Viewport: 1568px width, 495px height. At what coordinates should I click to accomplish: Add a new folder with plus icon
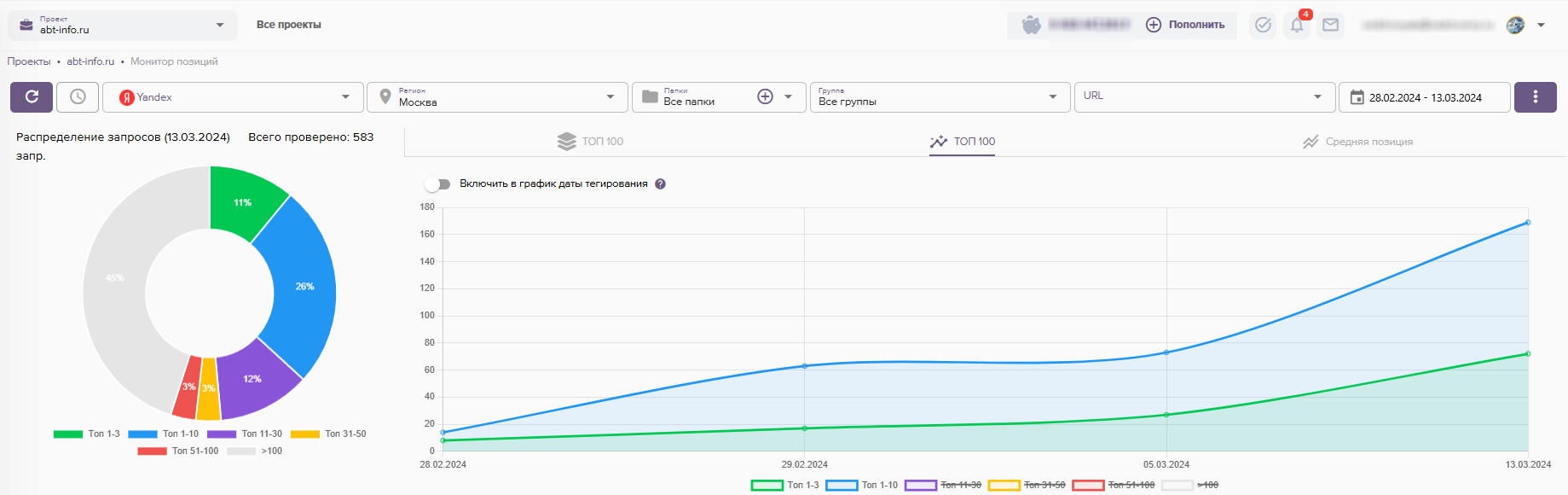click(765, 97)
